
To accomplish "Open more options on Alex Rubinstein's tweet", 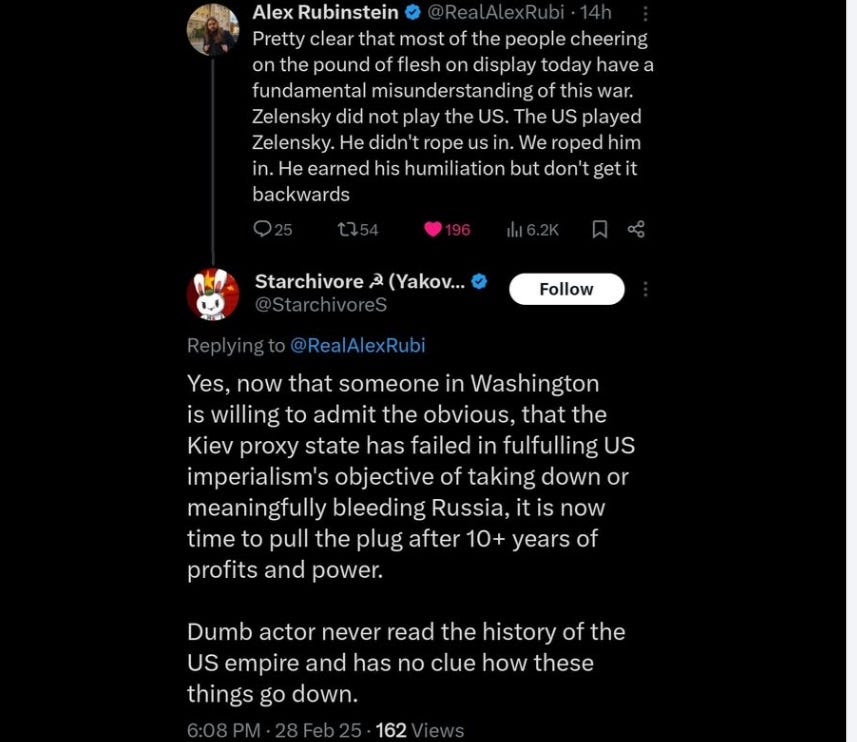I will click(645, 13).
